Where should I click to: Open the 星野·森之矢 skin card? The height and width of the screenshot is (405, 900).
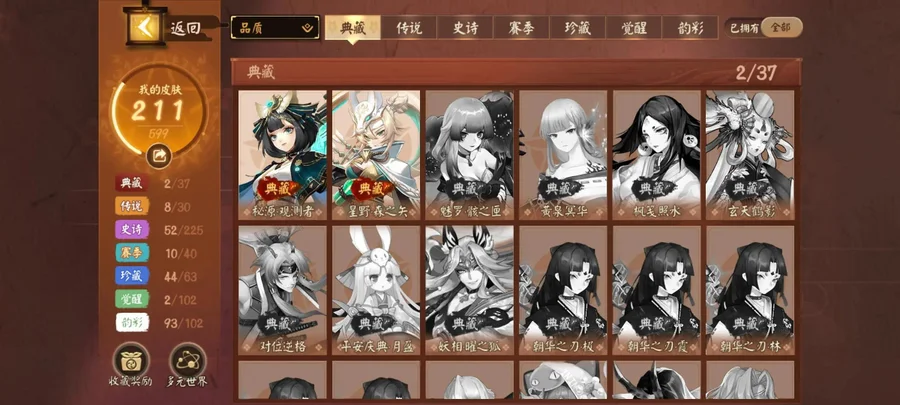376,155
